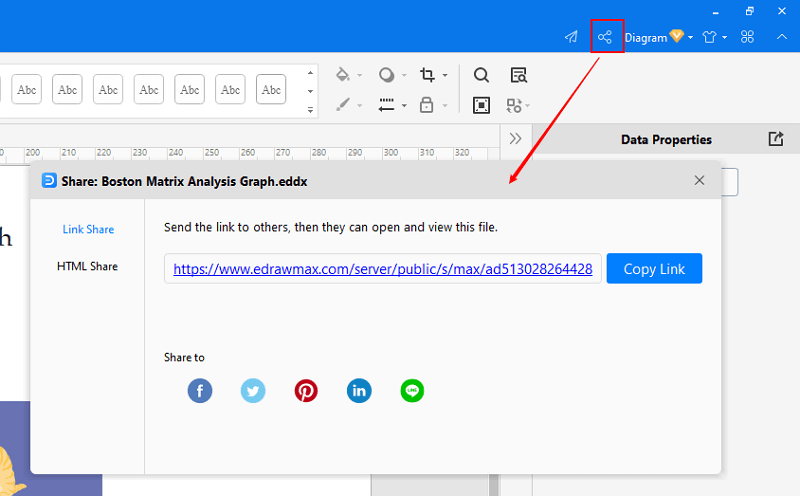Share to Twitter

[x=253, y=391]
